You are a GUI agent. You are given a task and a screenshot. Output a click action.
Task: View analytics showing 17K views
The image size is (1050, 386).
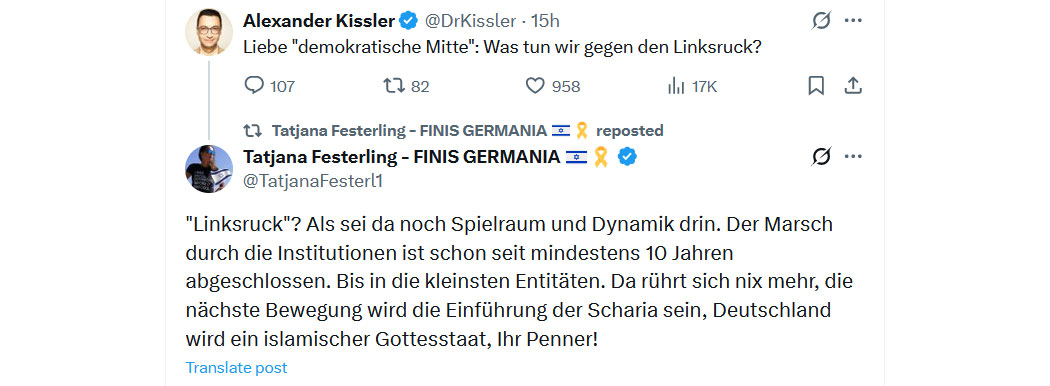(x=692, y=86)
